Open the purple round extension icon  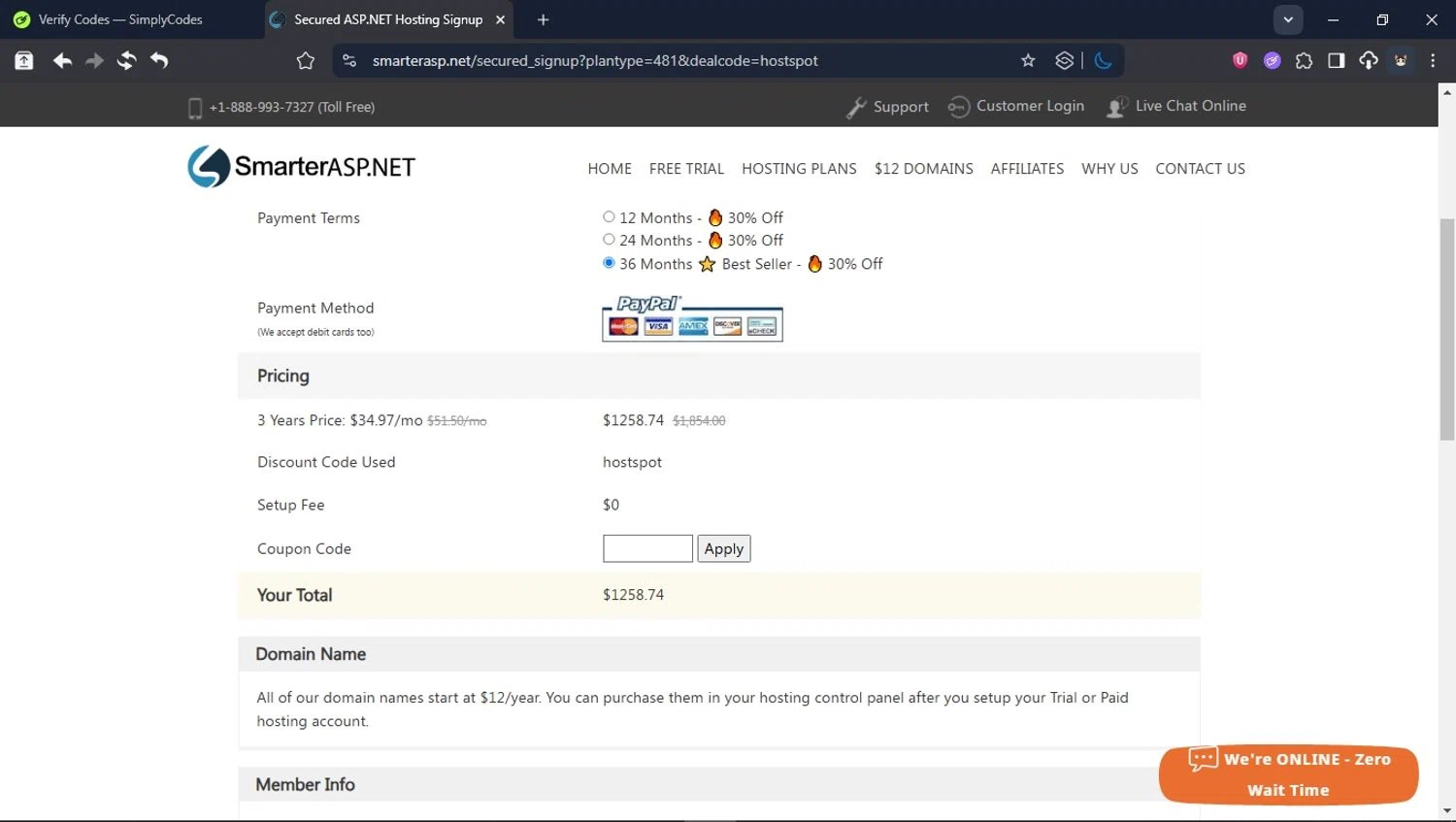(1272, 61)
